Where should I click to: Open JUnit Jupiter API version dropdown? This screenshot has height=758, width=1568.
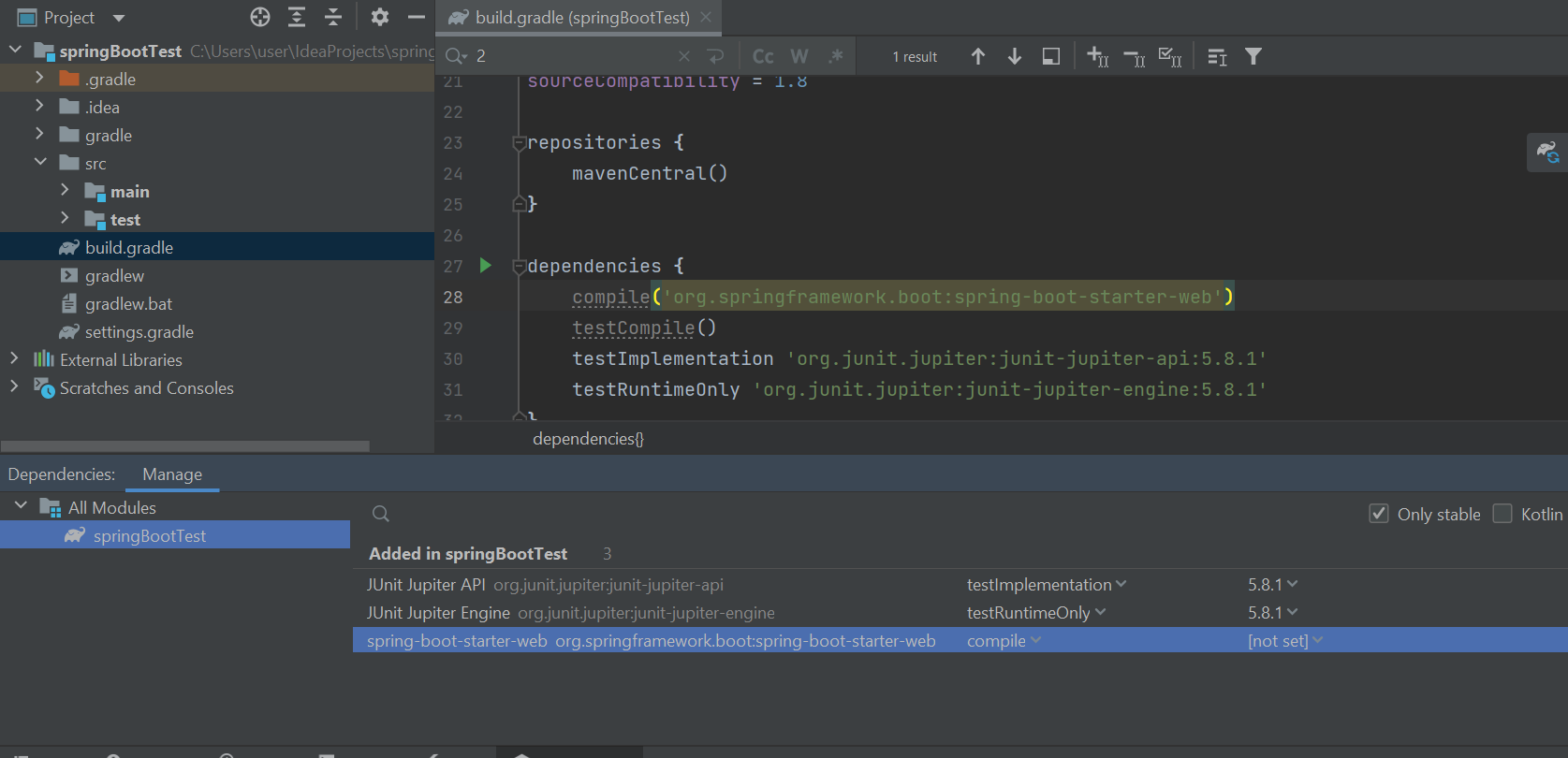[x=1273, y=585]
